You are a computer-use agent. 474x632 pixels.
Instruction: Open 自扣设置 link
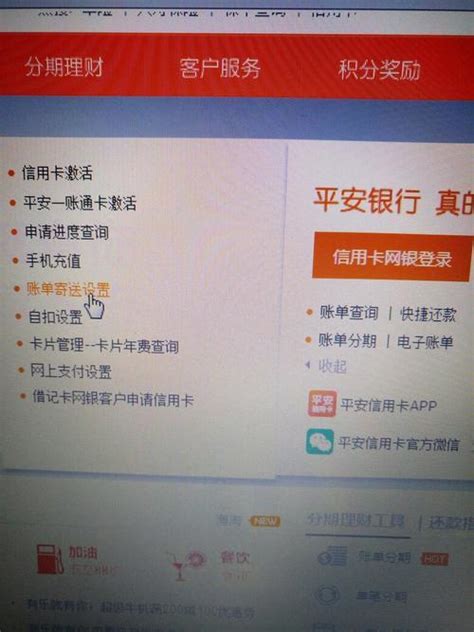[56, 317]
